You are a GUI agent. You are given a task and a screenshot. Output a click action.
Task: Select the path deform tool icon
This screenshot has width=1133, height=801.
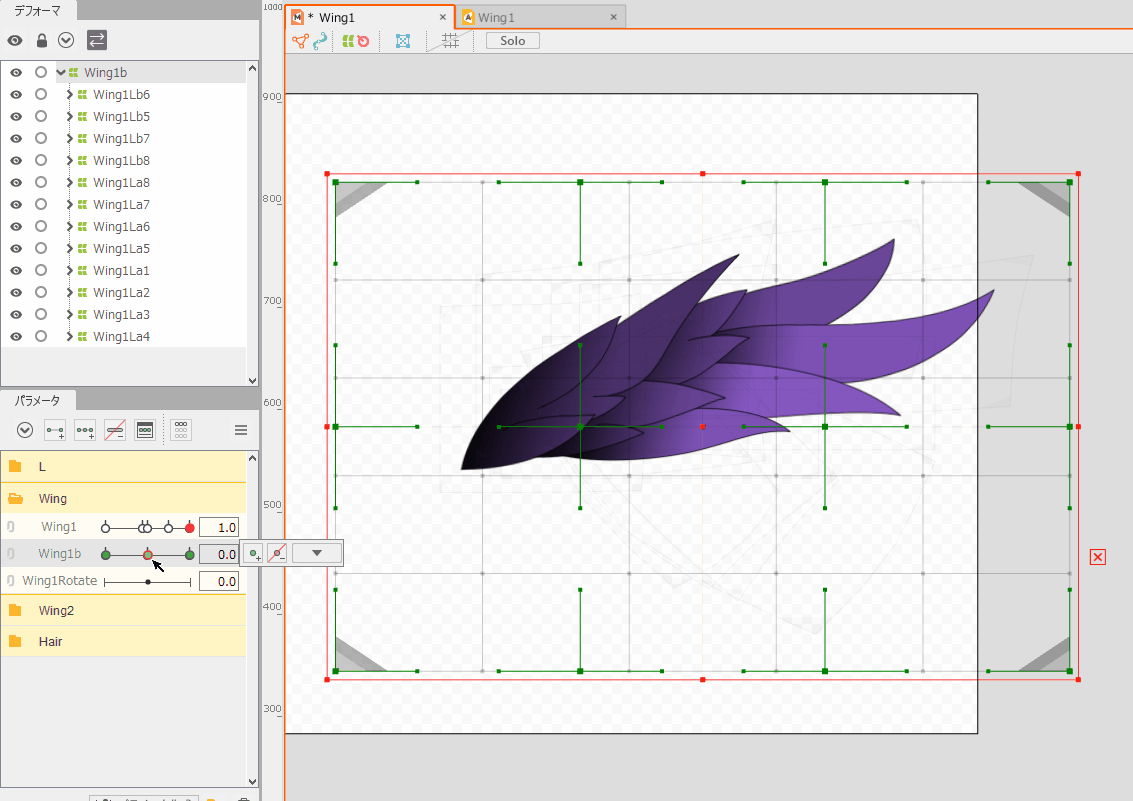(320, 41)
